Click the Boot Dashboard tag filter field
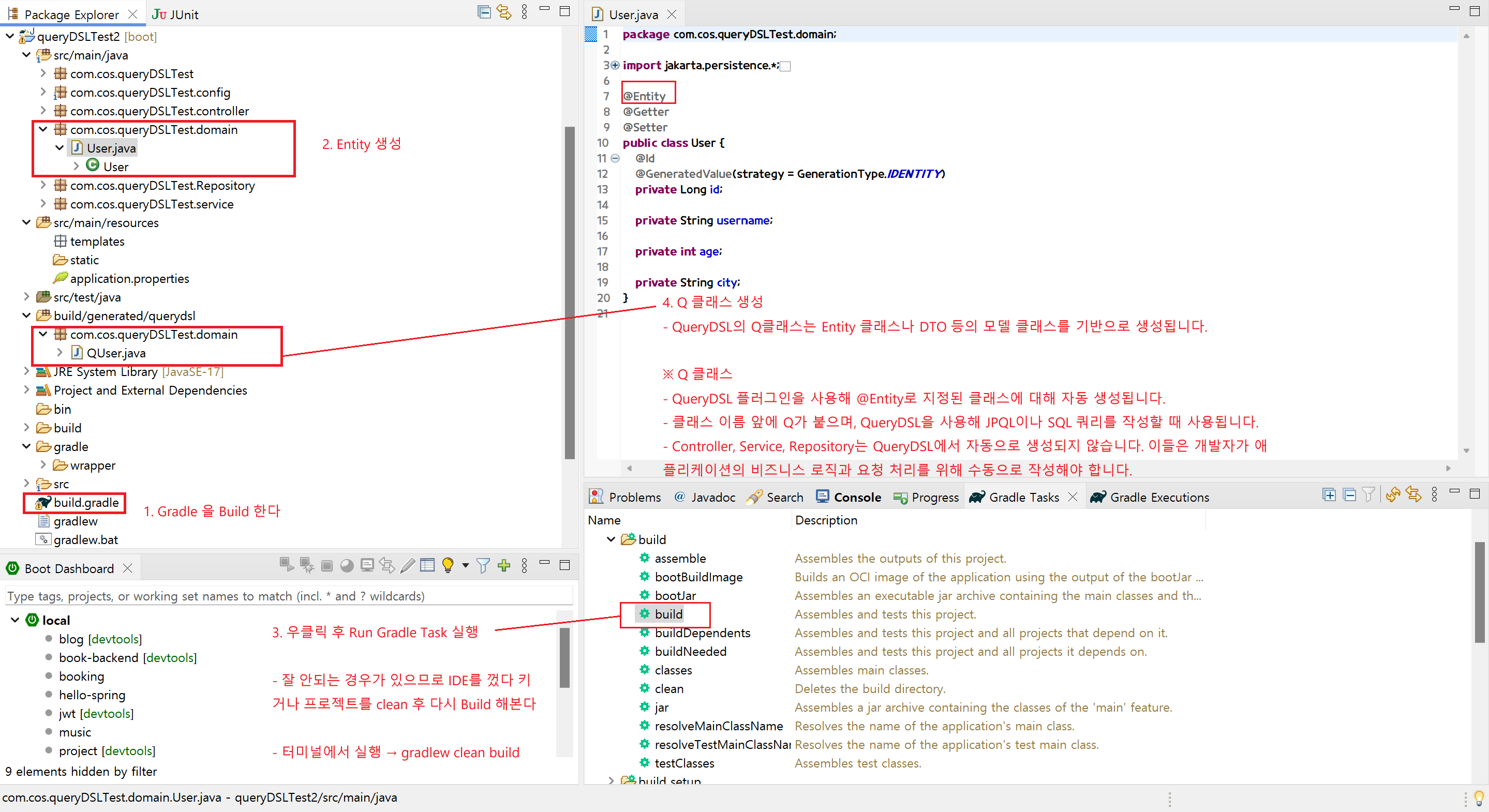The height and width of the screenshot is (812, 1489). tap(289, 596)
